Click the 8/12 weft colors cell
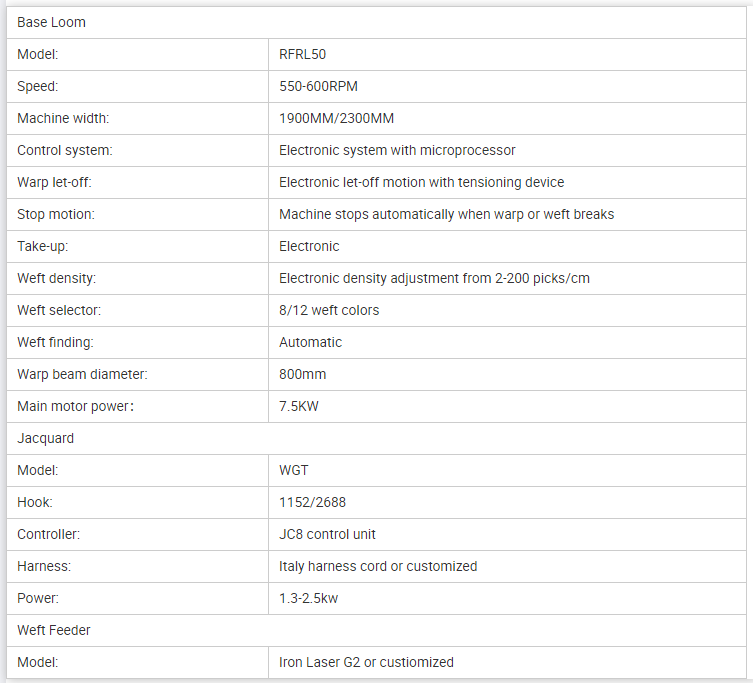This screenshot has width=753, height=683. point(507,310)
